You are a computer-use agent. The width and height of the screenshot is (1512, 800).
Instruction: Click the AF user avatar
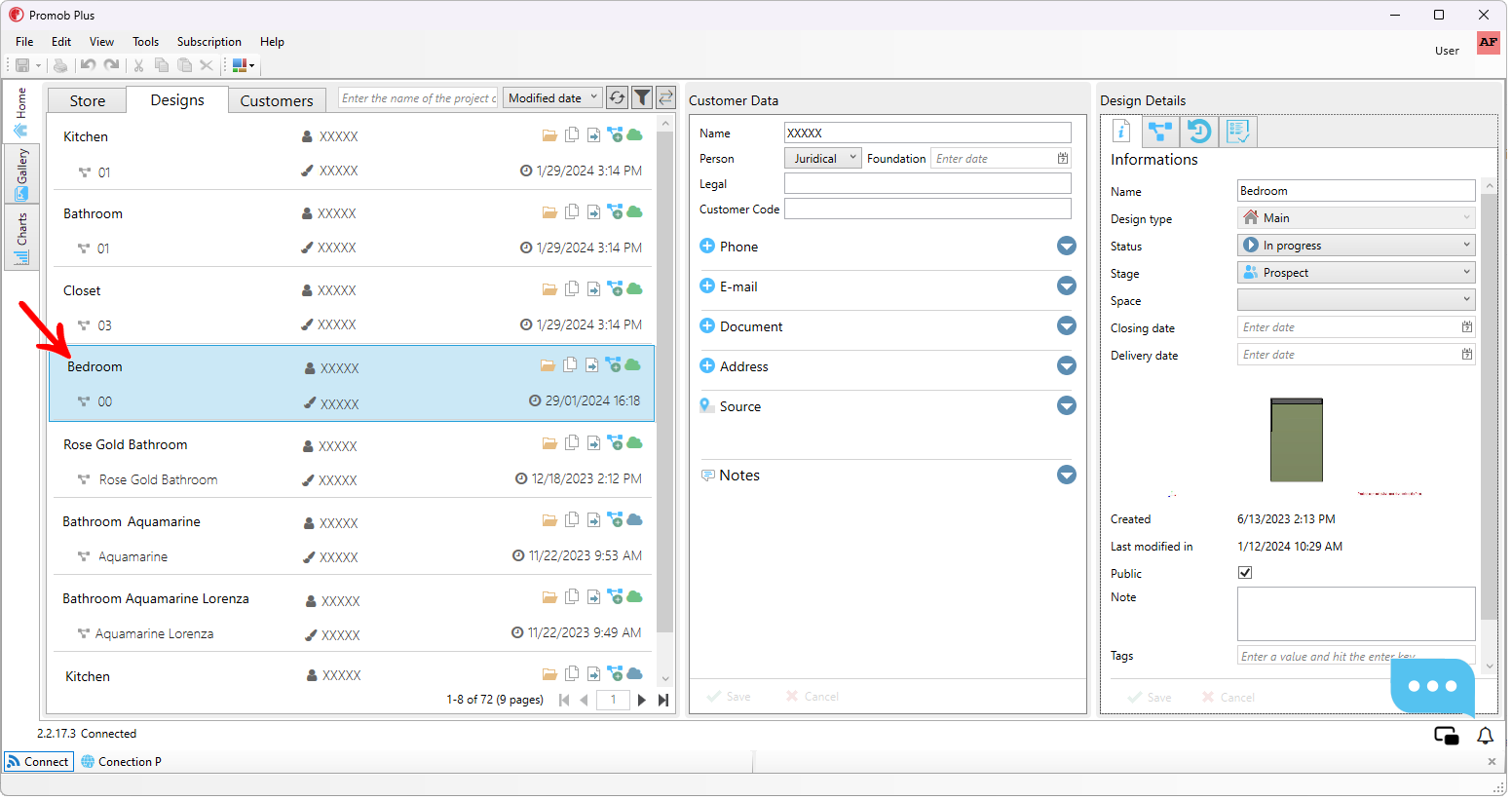tap(1488, 43)
